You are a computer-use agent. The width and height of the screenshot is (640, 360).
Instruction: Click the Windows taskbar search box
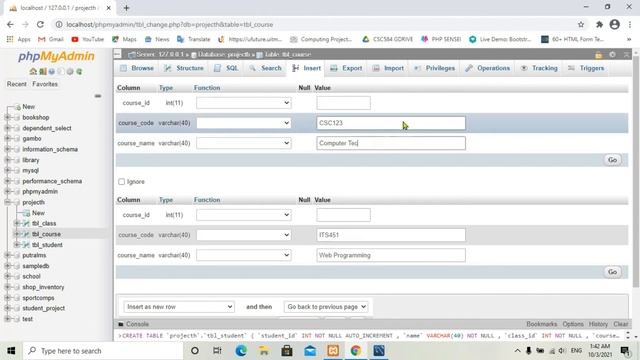coord(102,351)
